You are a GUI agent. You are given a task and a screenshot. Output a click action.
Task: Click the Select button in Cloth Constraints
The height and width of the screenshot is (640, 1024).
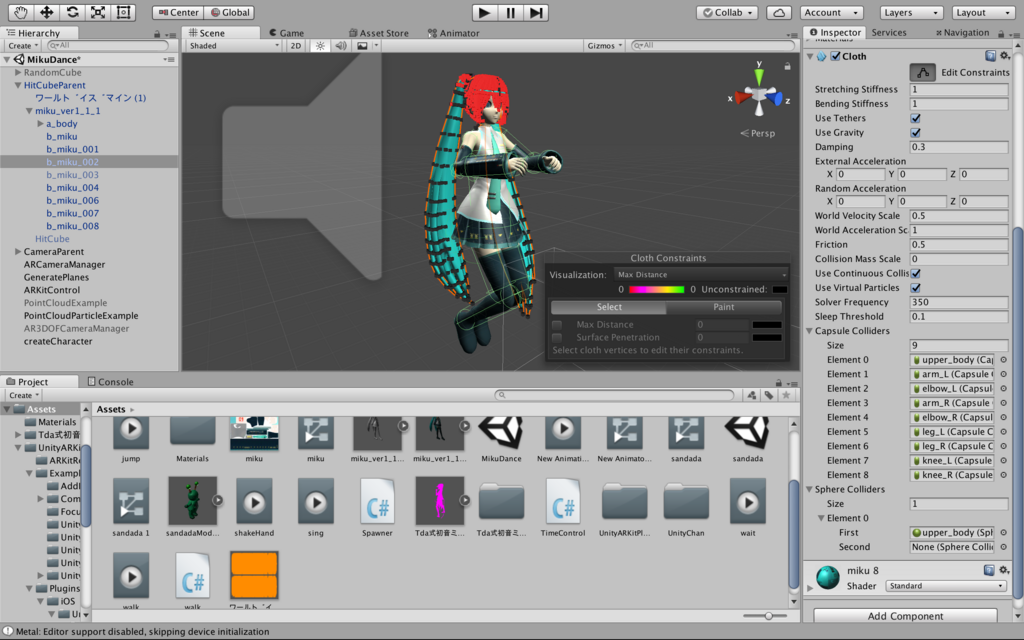click(x=609, y=307)
